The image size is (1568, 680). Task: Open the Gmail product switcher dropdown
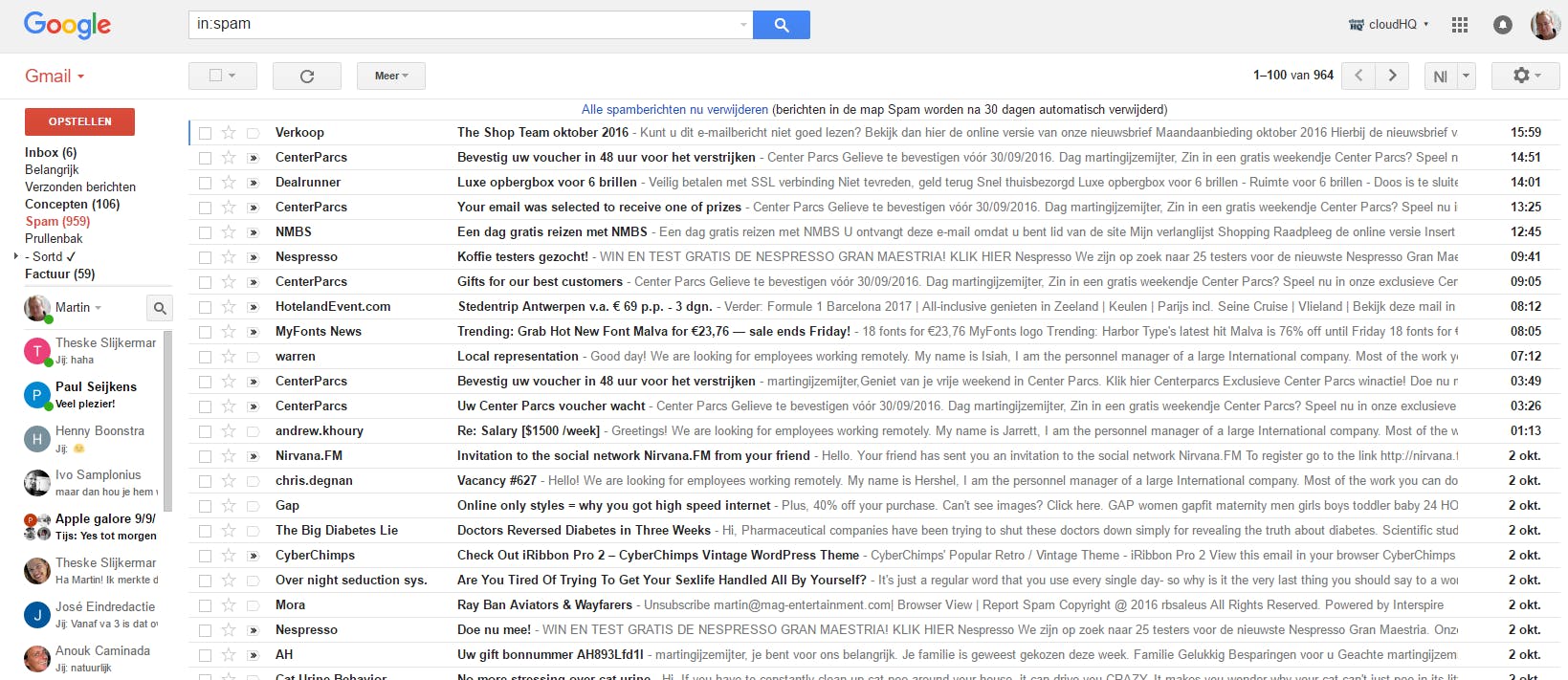55,77
